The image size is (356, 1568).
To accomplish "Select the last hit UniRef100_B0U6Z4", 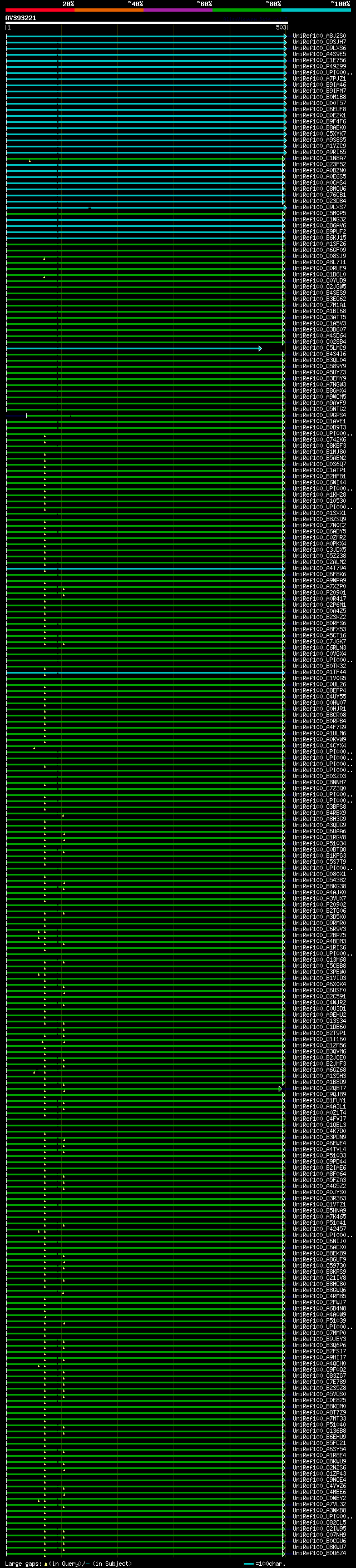I will (x=319, y=1553).
